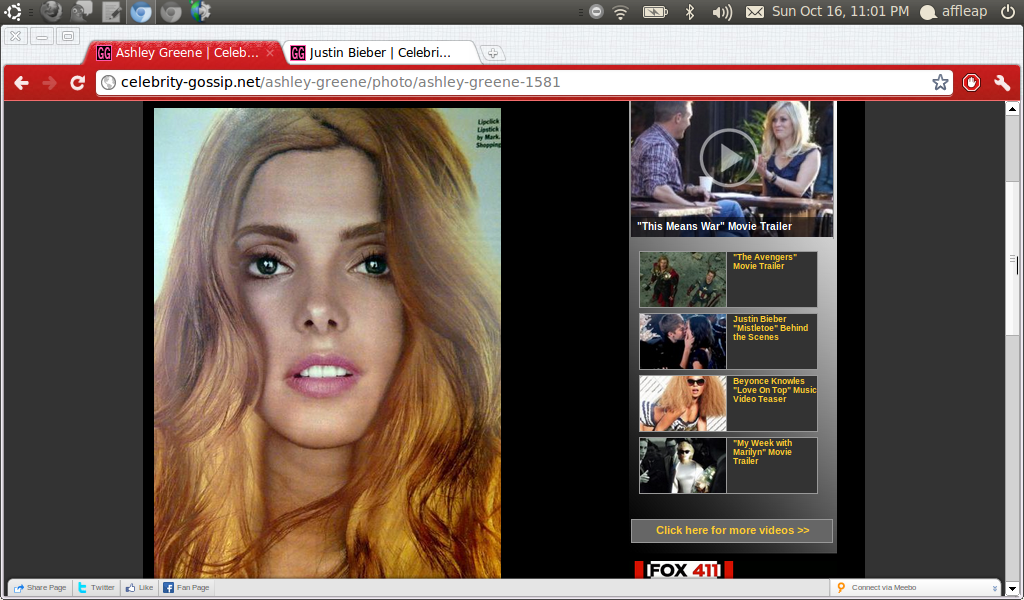Open the clock showing Sun Oct 16
Image resolution: width=1024 pixels, height=600 pixels.
840,11
